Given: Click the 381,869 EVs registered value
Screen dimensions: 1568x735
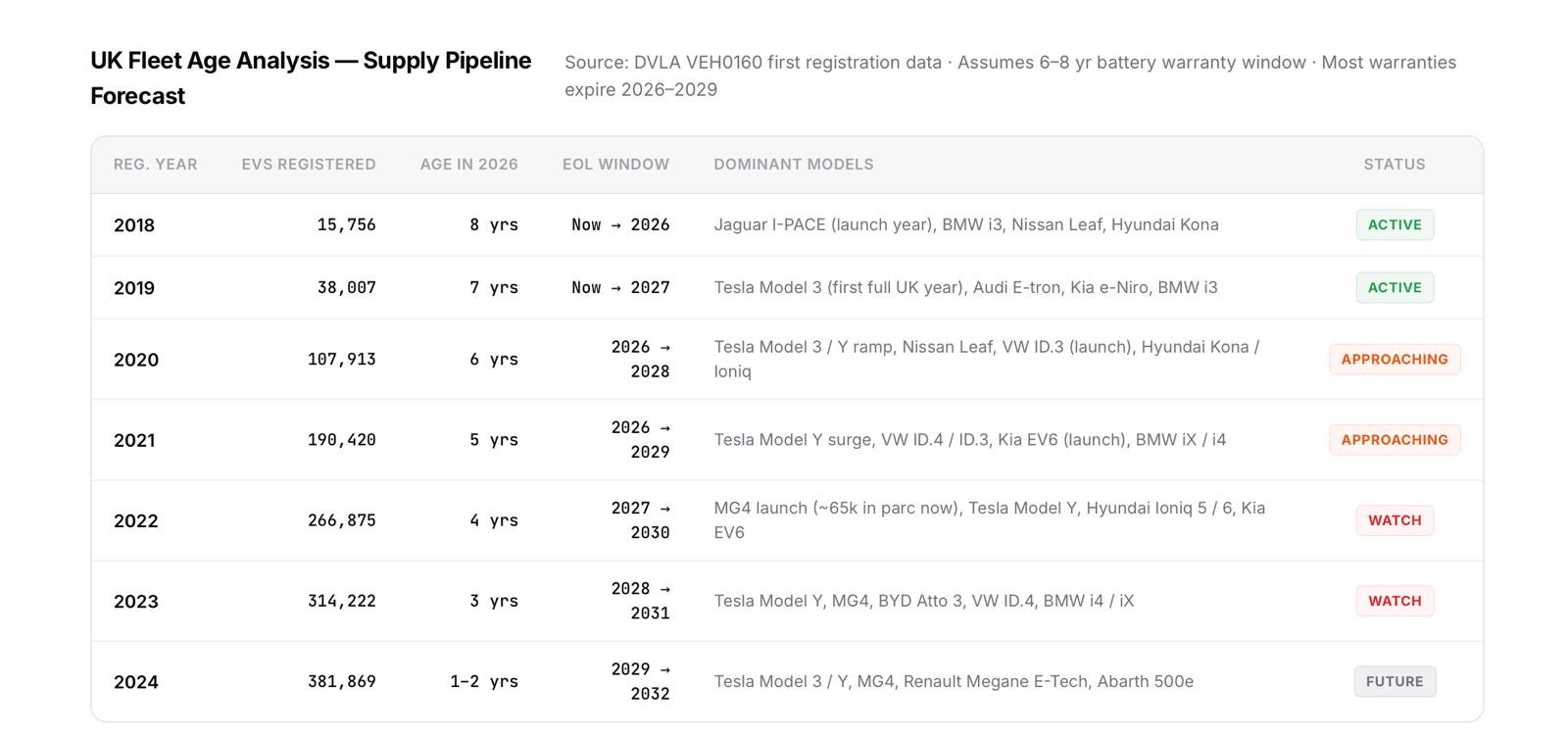Looking at the screenshot, I should [x=341, y=681].
